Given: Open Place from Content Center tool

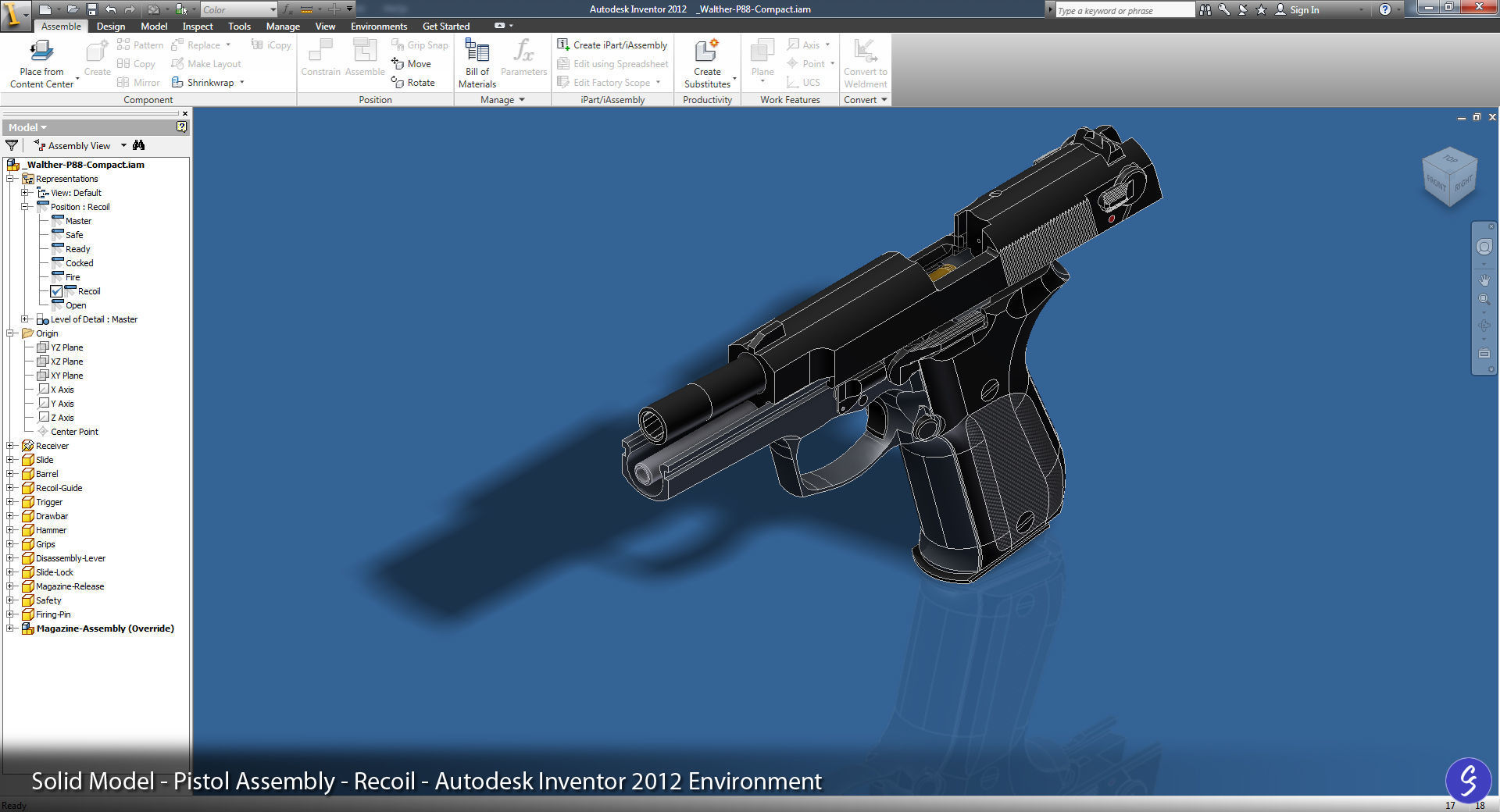Looking at the screenshot, I should coord(41,62).
